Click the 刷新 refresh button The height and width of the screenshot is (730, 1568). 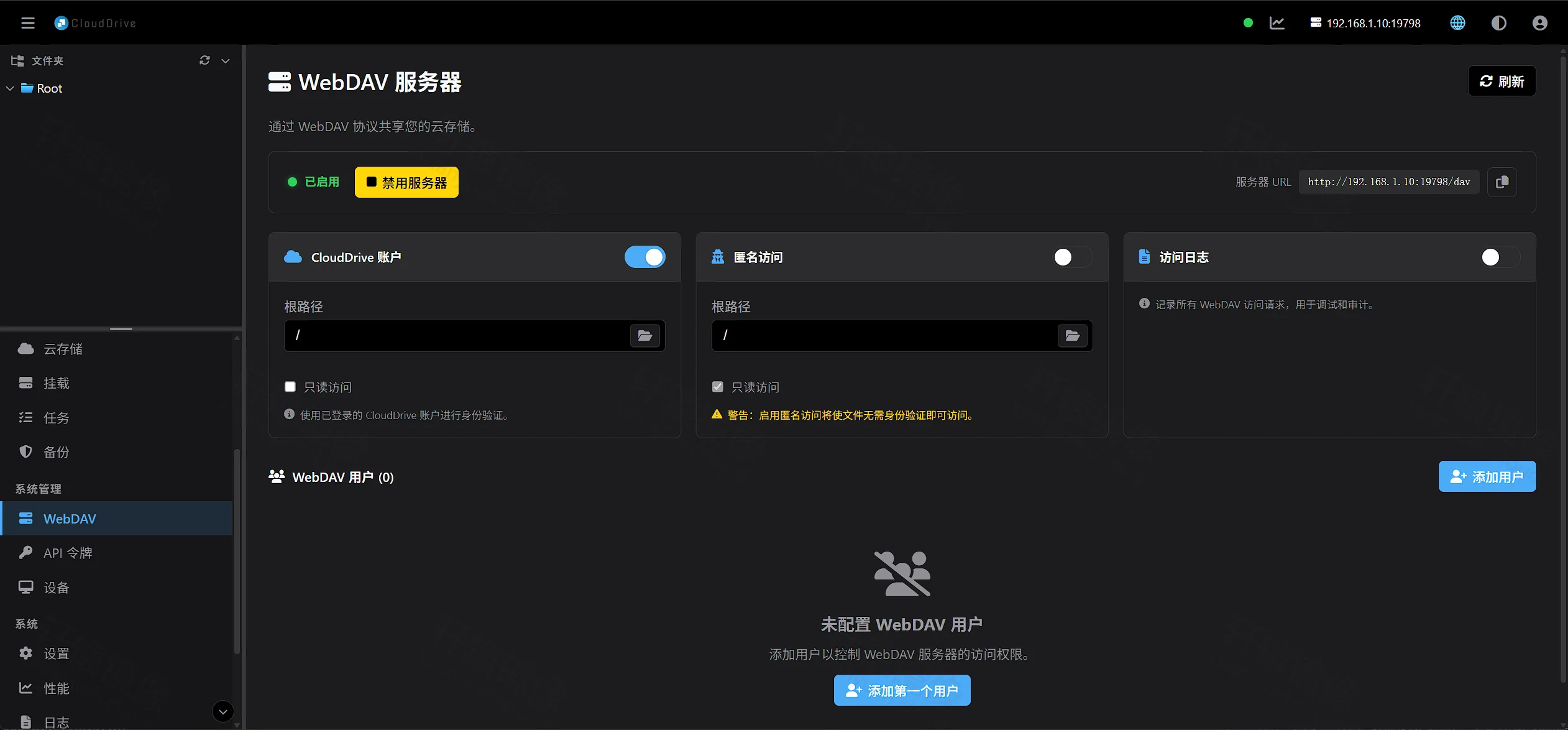tap(1502, 81)
